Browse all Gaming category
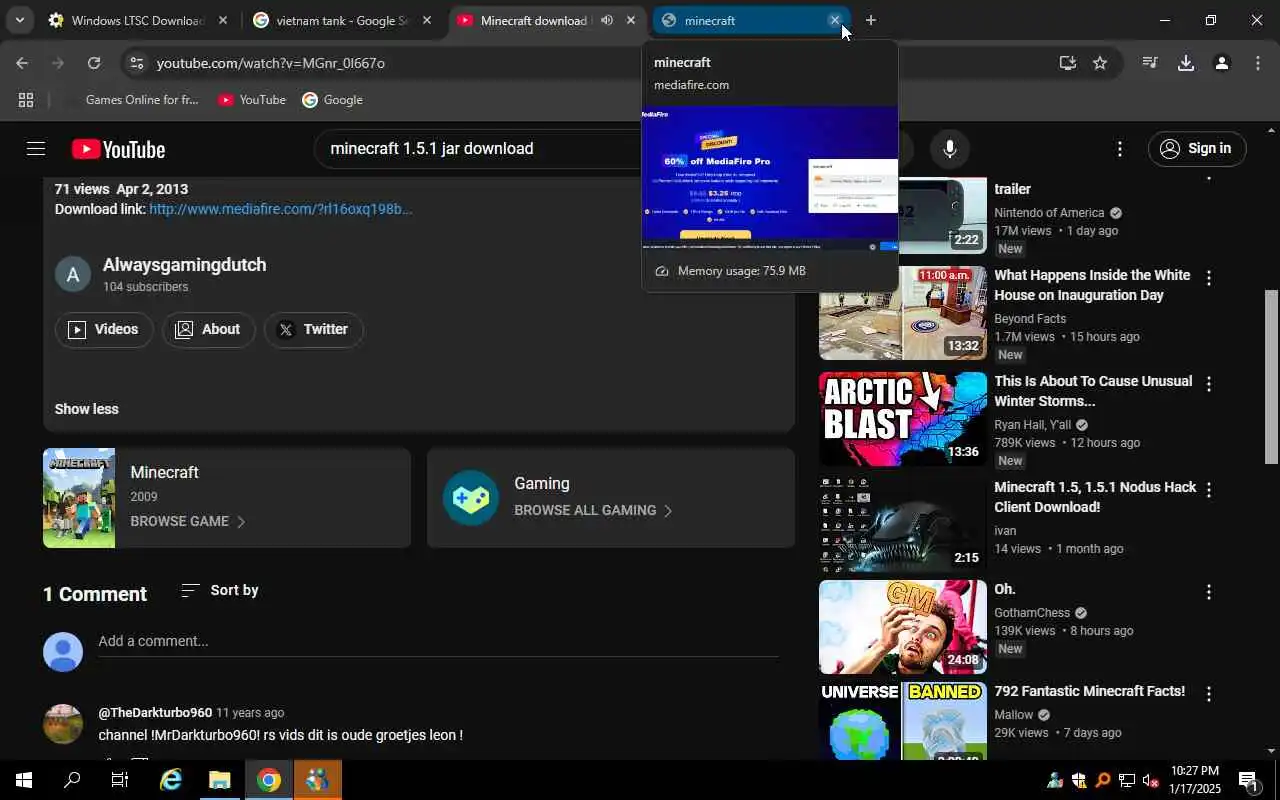 pos(611,498)
